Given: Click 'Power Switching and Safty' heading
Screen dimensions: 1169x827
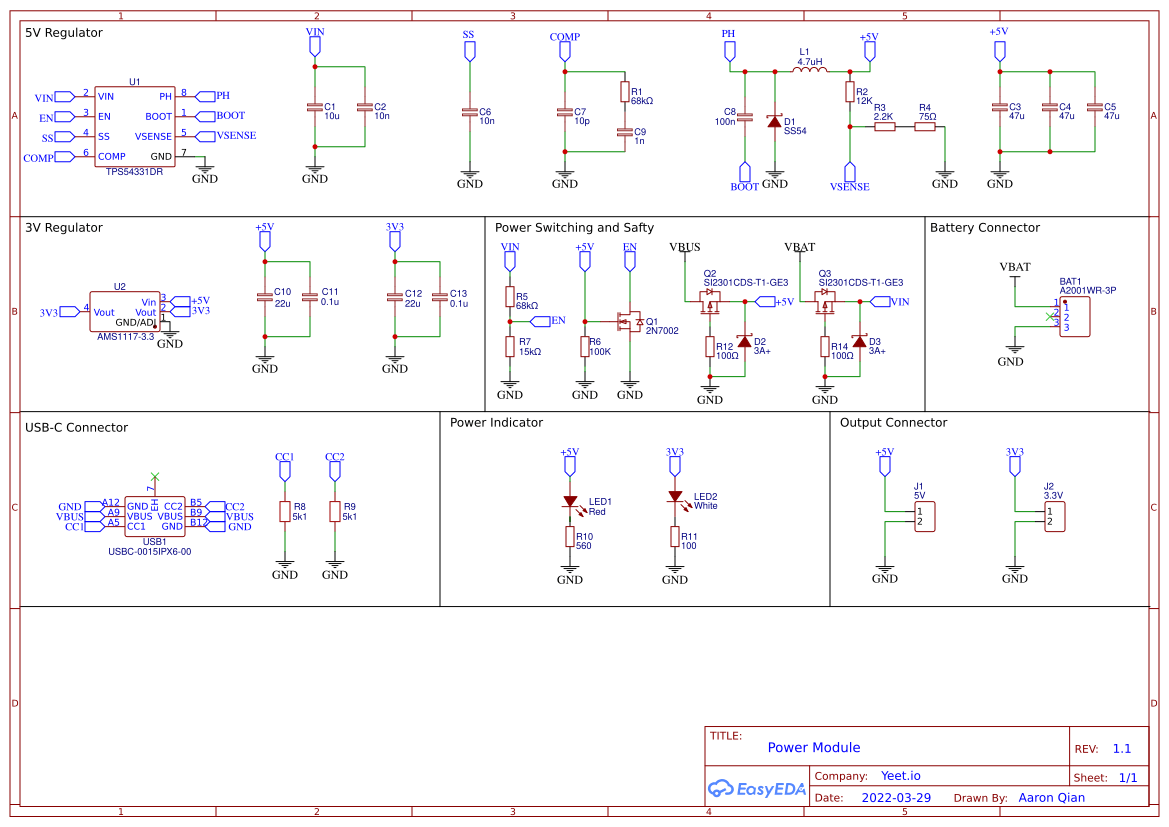Looking at the screenshot, I should pos(574,227).
